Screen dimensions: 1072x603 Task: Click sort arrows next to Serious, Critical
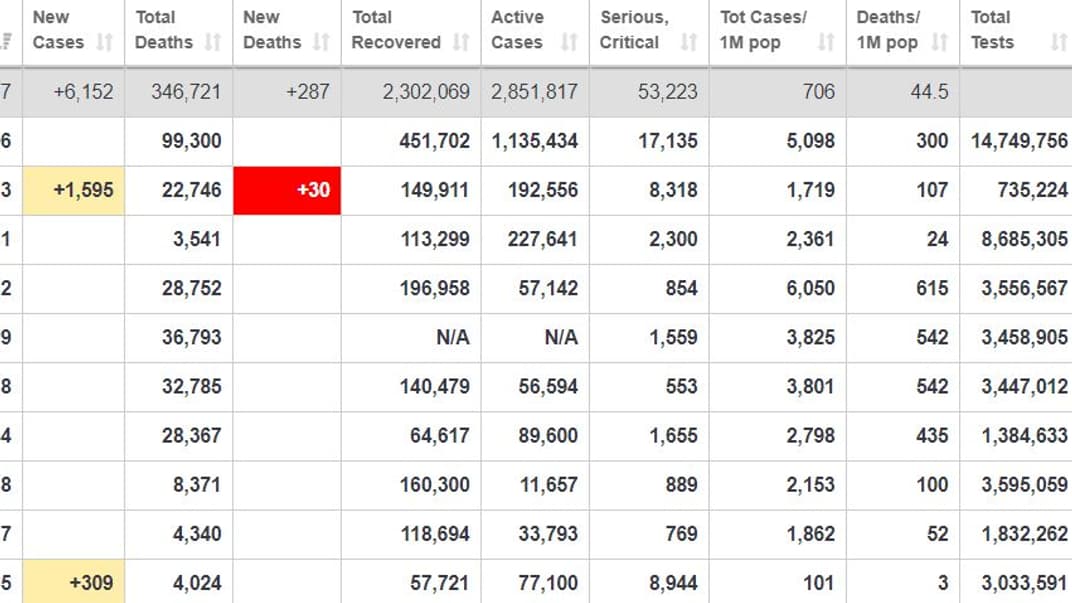pyautogui.click(x=689, y=42)
